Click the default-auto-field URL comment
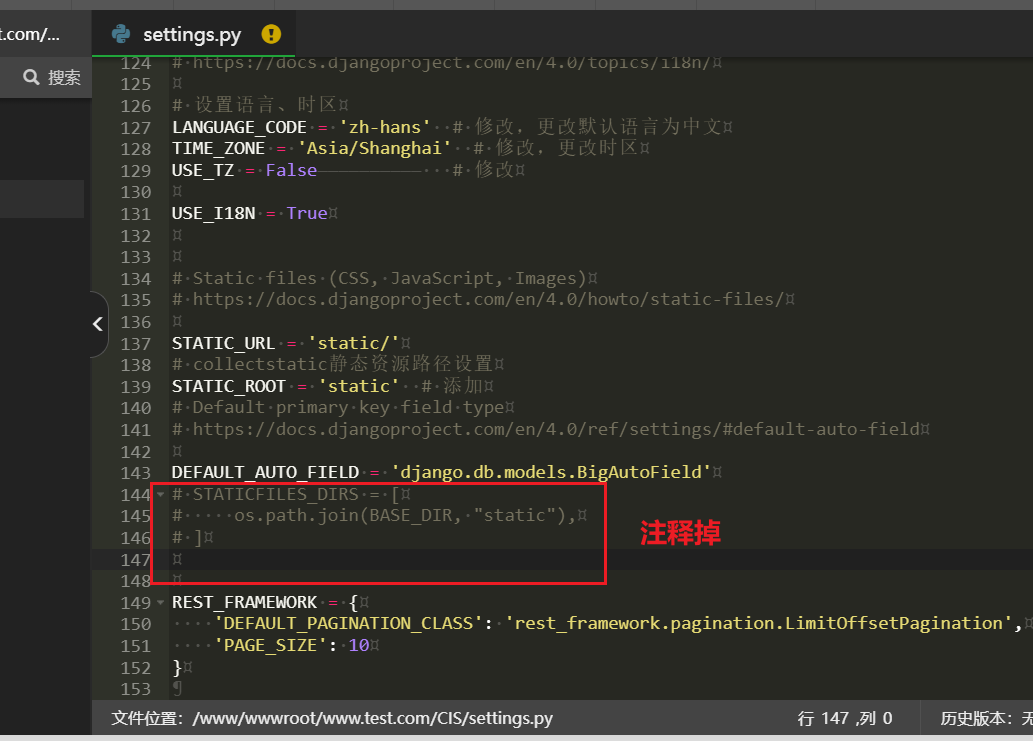The width and height of the screenshot is (1033, 741). coord(546,429)
